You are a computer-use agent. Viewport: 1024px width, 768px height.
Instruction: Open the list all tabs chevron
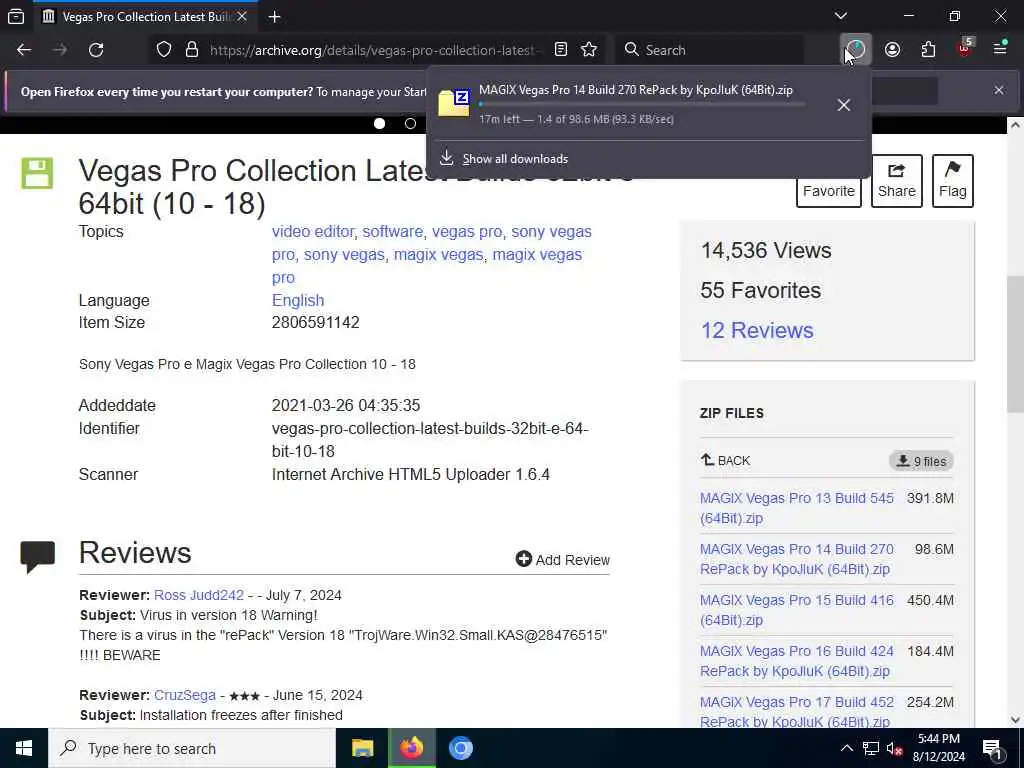pos(840,16)
